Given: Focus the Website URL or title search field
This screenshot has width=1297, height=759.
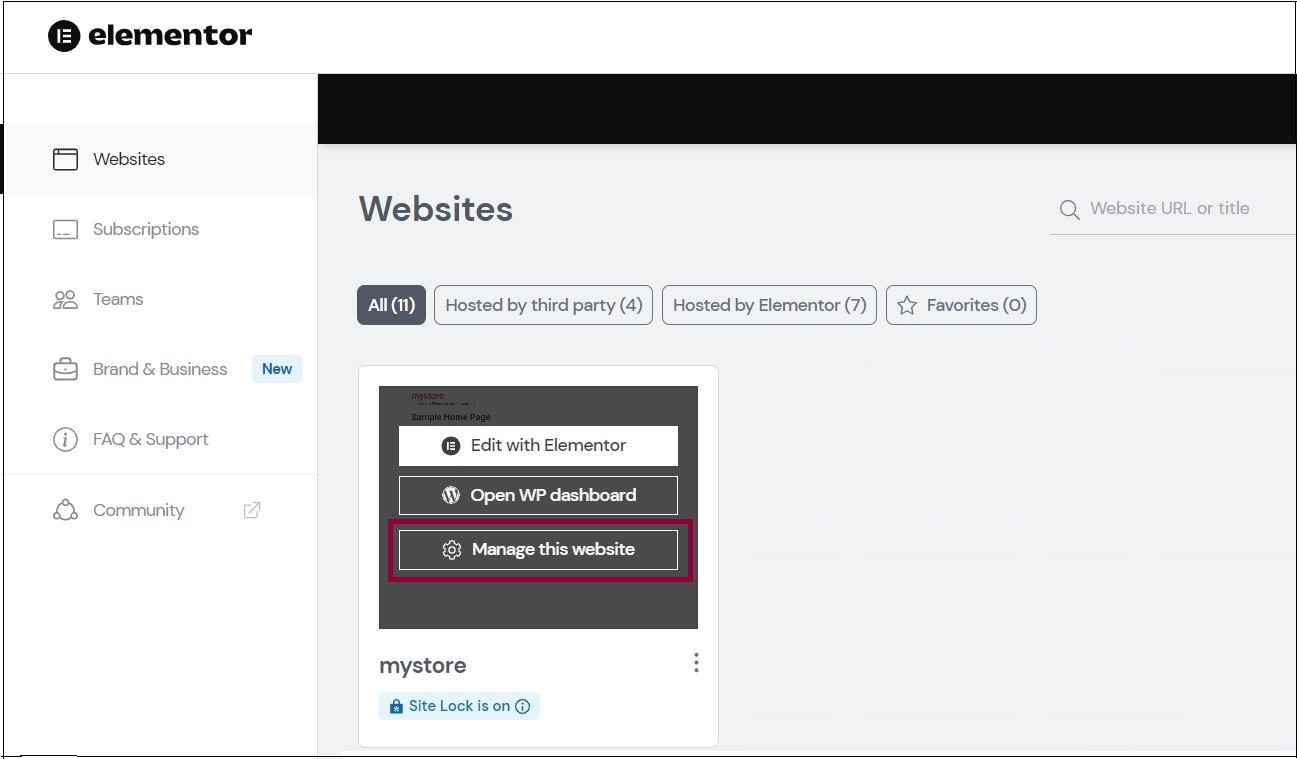Looking at the screenshot, I should coord(1172,208).
